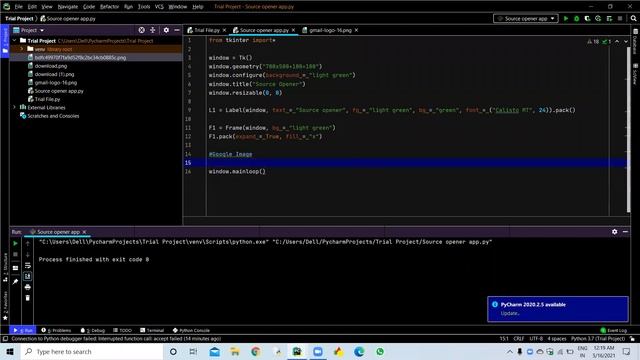Open the Python Console tool window button
Image resolution: width=640 pixels, height=360 pixels.
(191, 330)
